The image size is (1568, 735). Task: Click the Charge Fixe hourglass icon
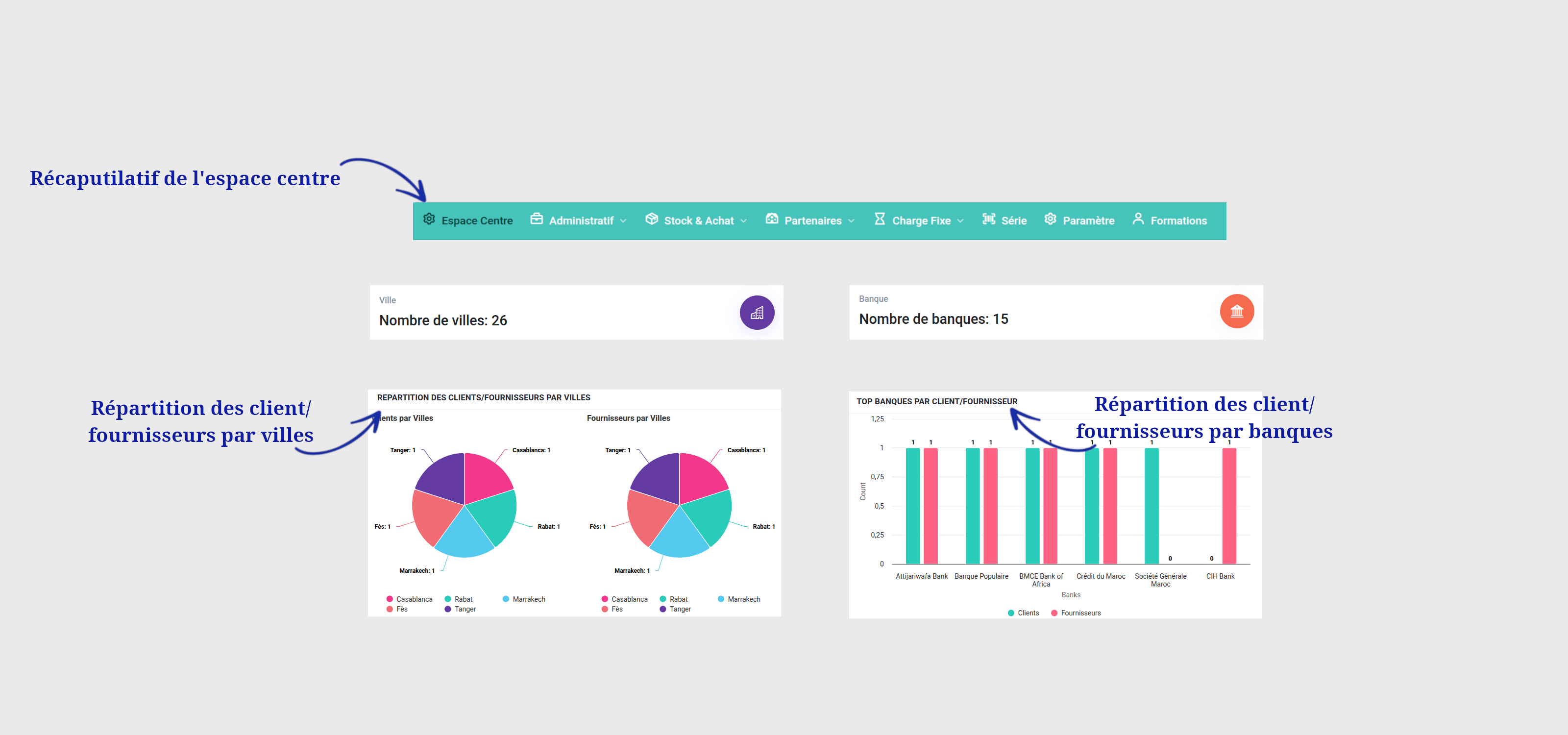tap(880, 219)
